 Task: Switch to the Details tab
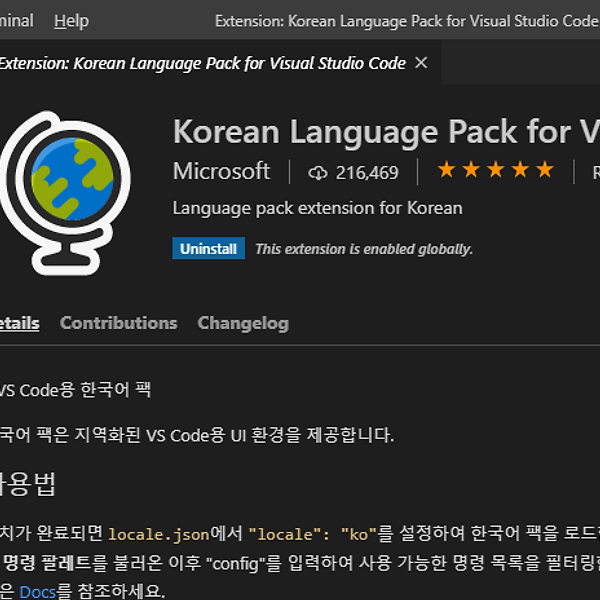20,323
